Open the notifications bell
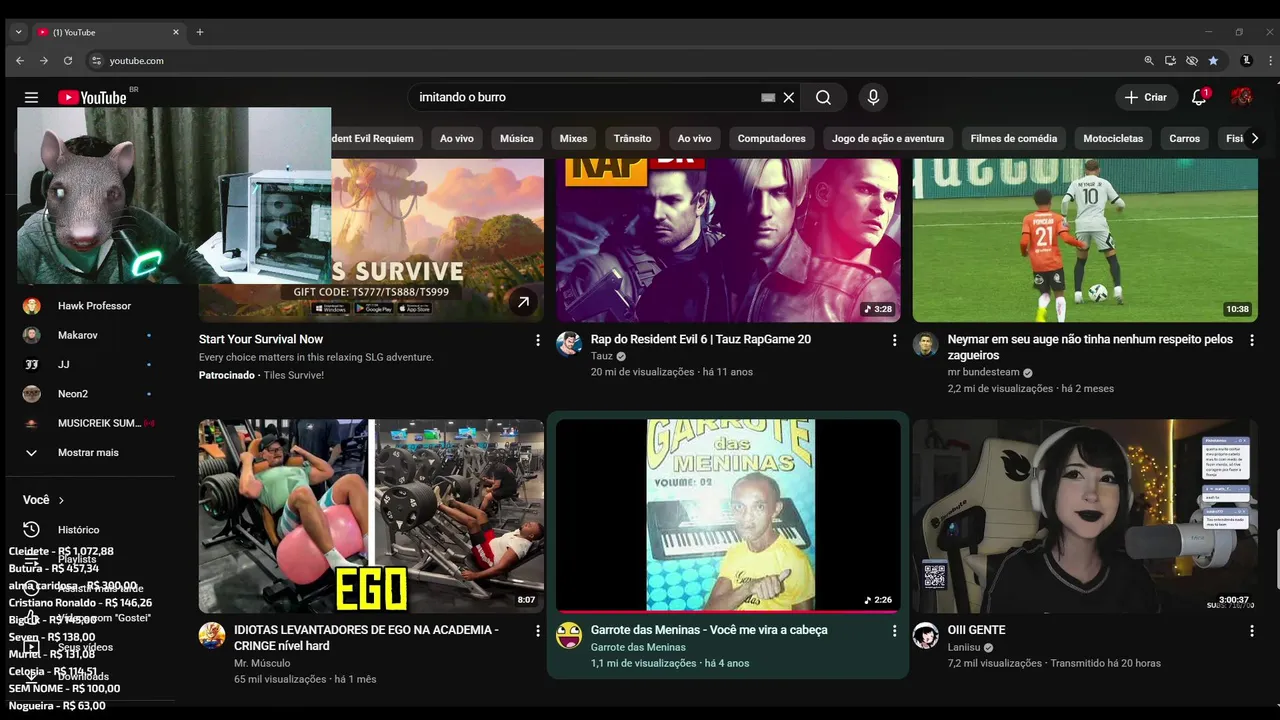1280x720 pixels. (1199, 97)
